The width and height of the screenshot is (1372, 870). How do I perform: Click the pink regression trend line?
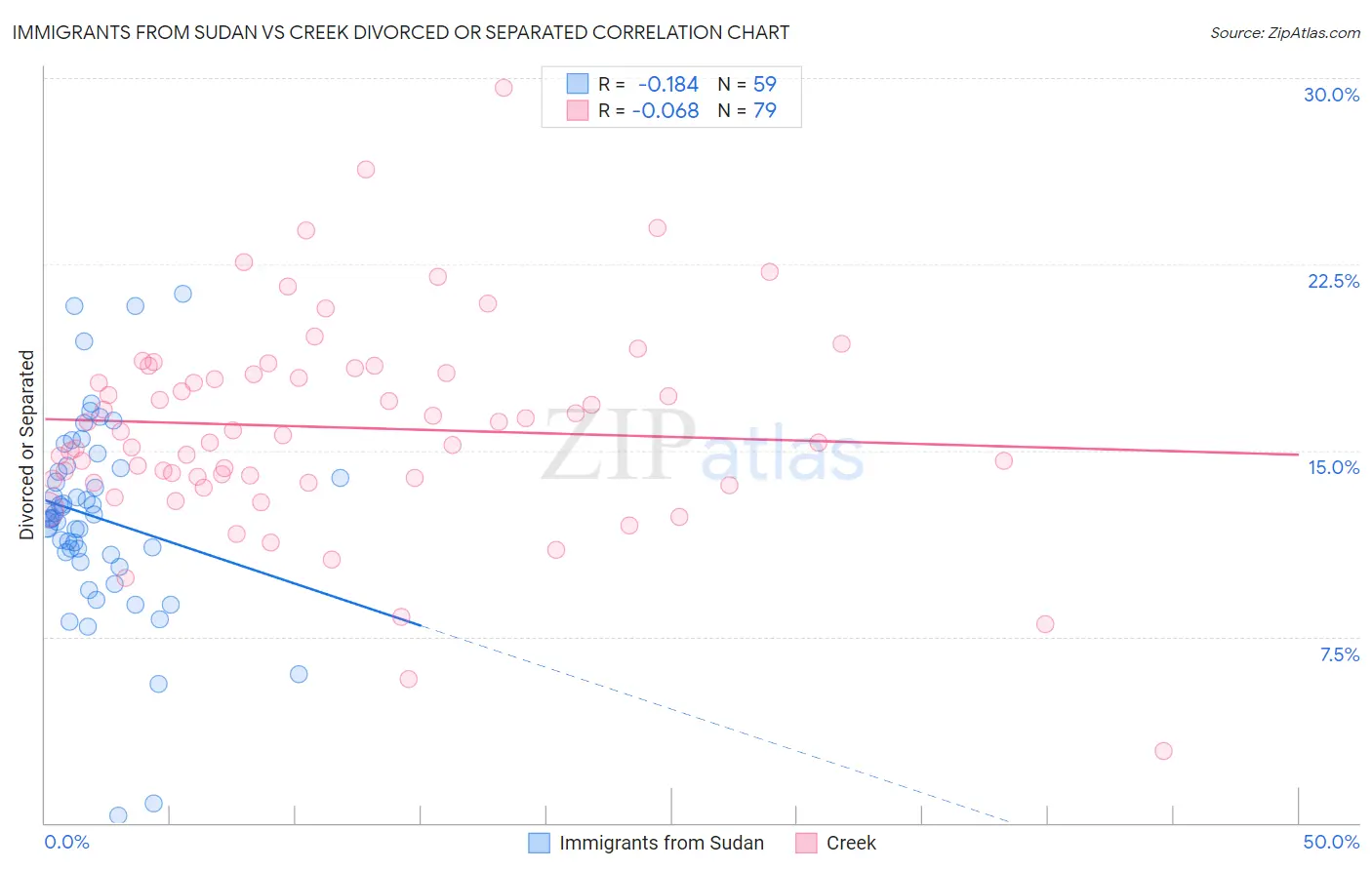(x=671, y=436)
